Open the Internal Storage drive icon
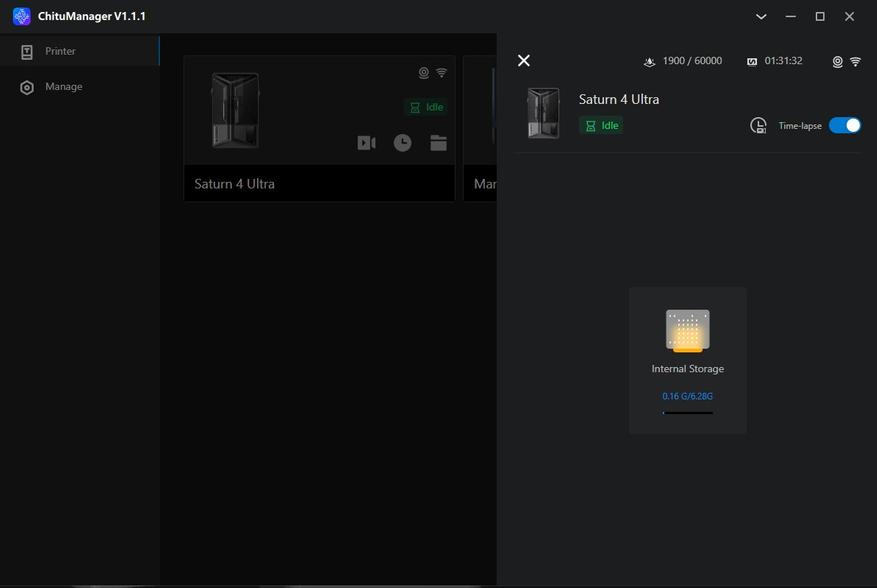Image resolution: width=877 pixels, height=588 pixels. click(x=687, y=331)
